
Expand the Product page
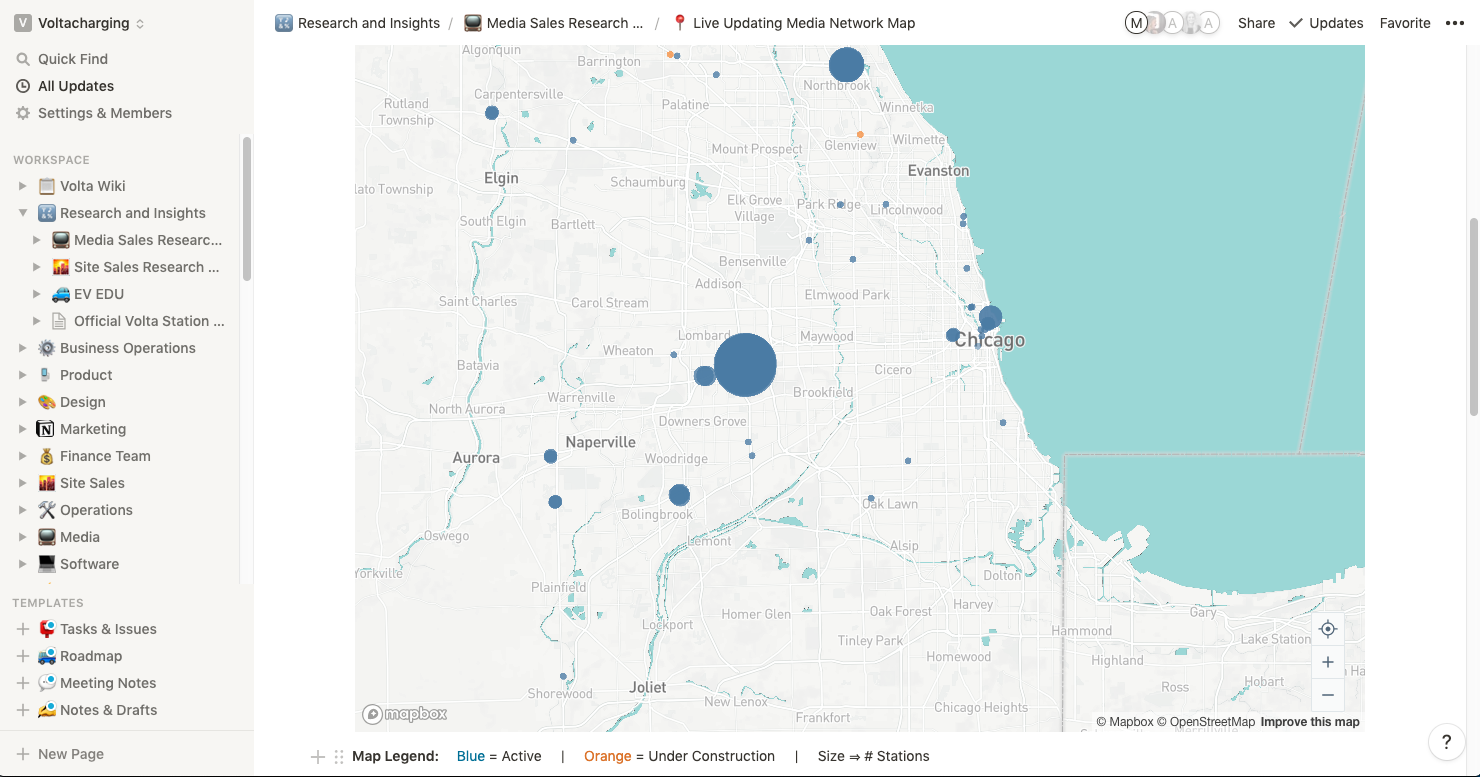tap(23, 375)
